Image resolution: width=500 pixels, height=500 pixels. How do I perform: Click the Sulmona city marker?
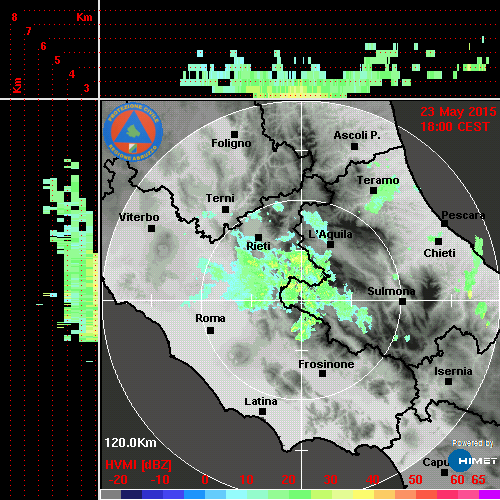click(402, 301)
